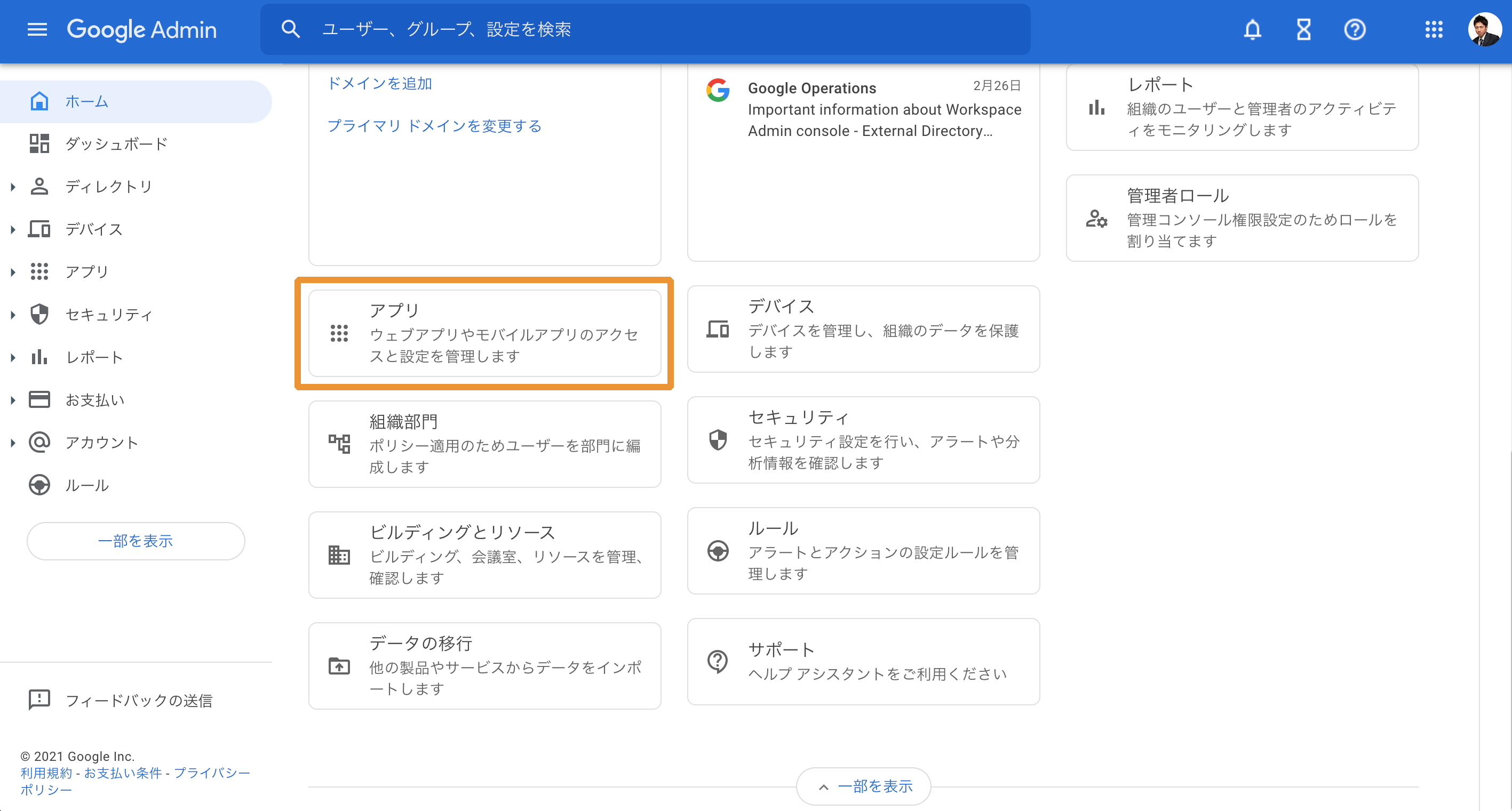
Task: Select ホーム in the sidebar
Action: point(136,101)
